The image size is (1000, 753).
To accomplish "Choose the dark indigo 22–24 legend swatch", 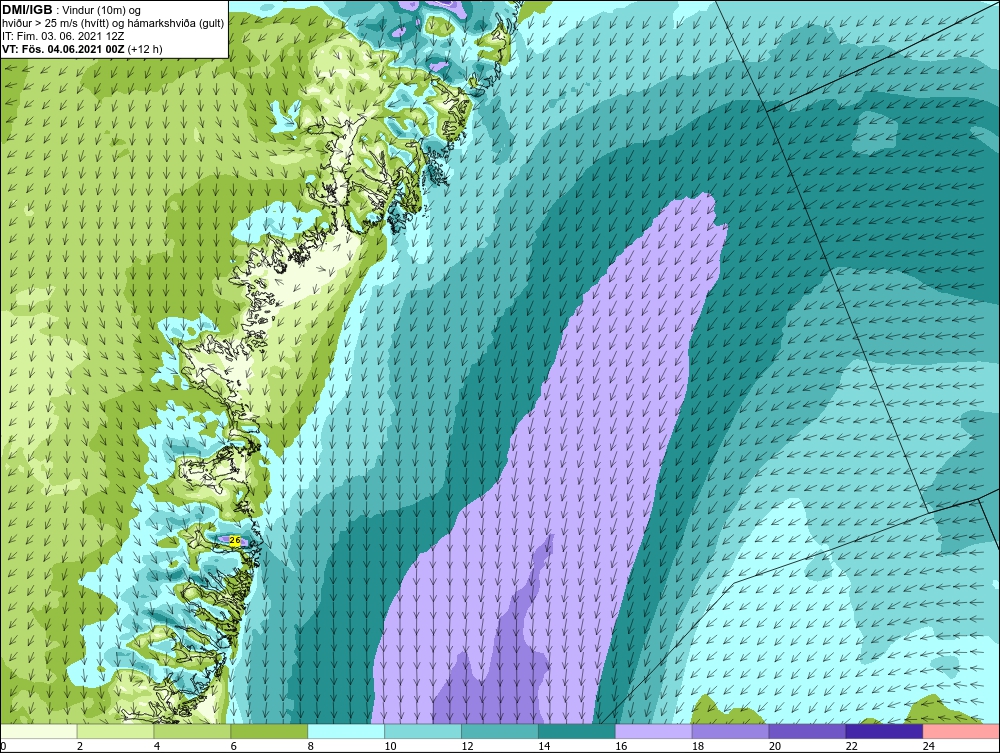I will pos(884,731).
